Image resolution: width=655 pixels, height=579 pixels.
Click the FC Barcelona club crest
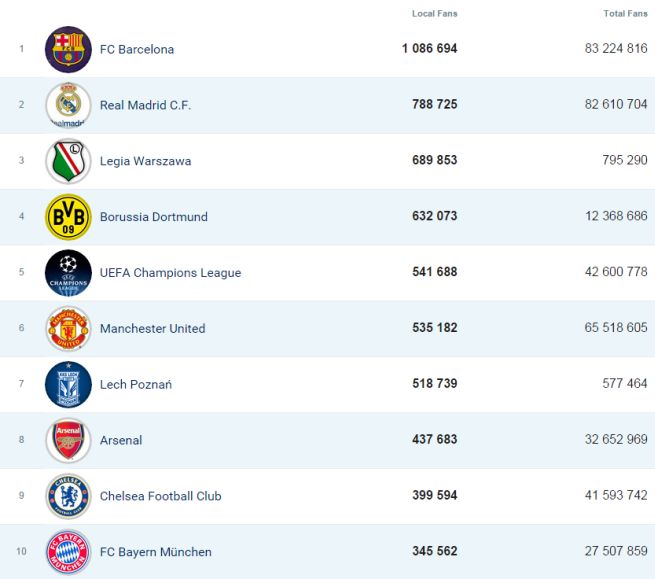(68, 49)
